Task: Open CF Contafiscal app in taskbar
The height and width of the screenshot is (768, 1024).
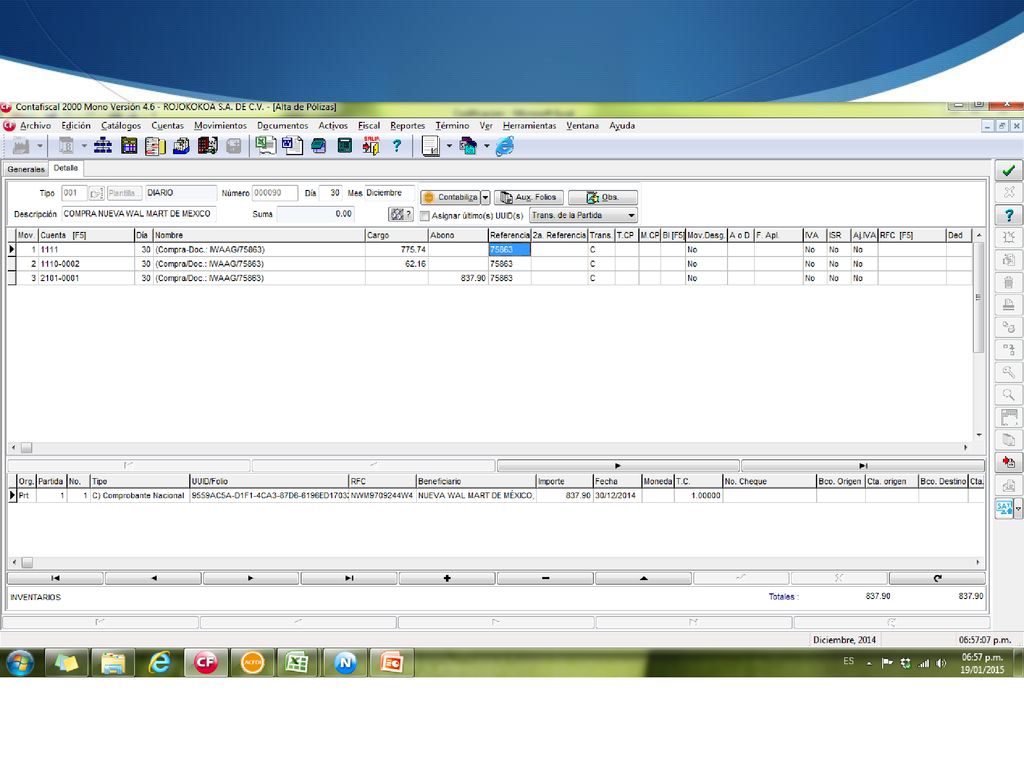Action: click(x=205, y=662)
